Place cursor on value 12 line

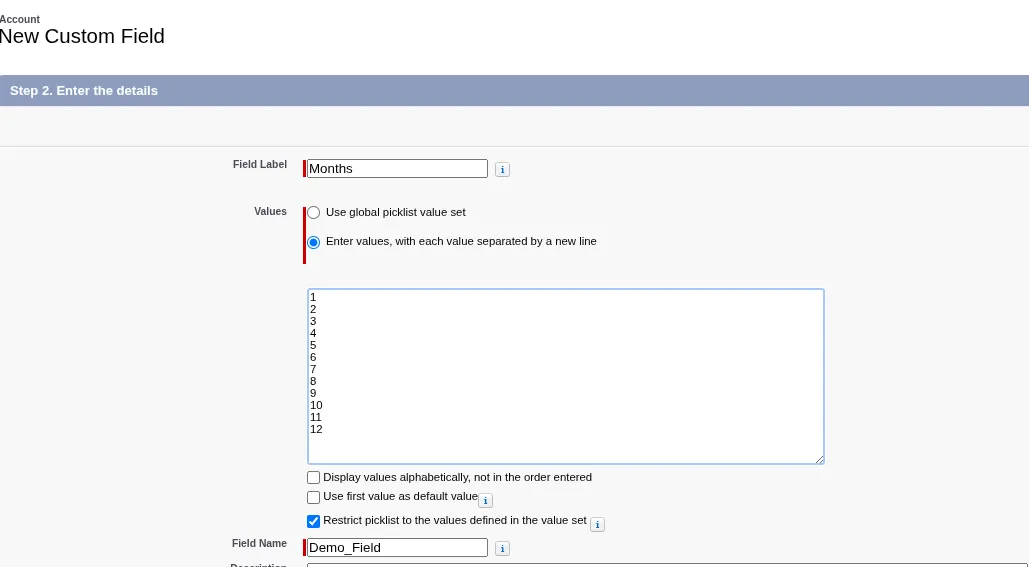317,429
